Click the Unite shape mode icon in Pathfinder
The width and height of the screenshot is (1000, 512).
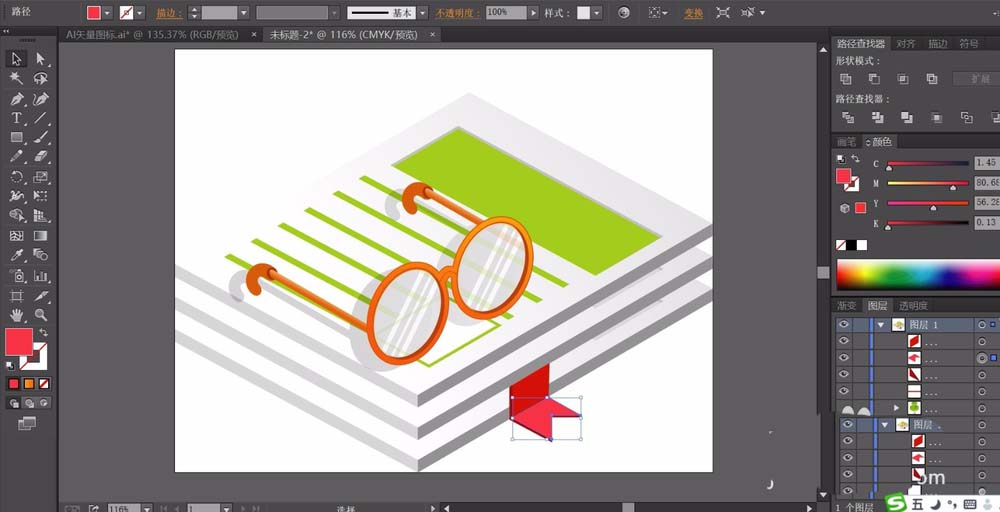(846, 79)
